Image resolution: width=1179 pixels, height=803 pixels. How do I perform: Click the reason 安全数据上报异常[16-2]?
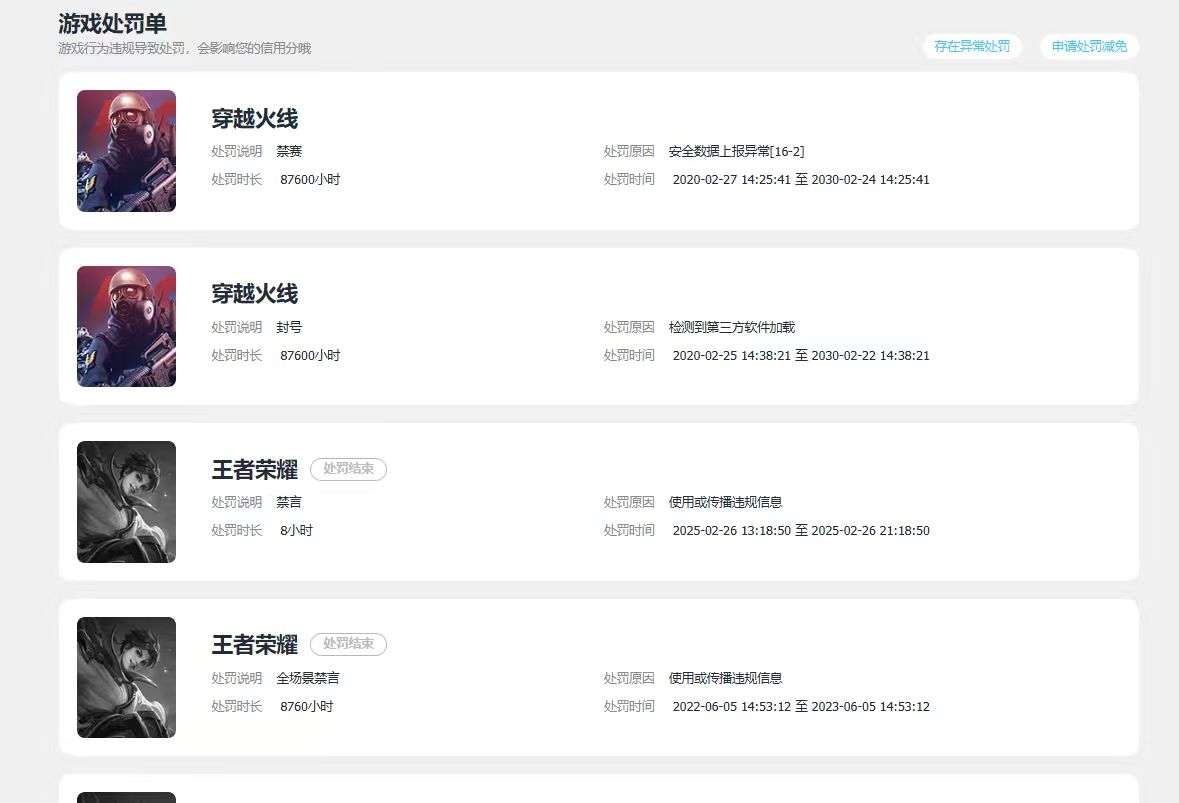[736, 151]
